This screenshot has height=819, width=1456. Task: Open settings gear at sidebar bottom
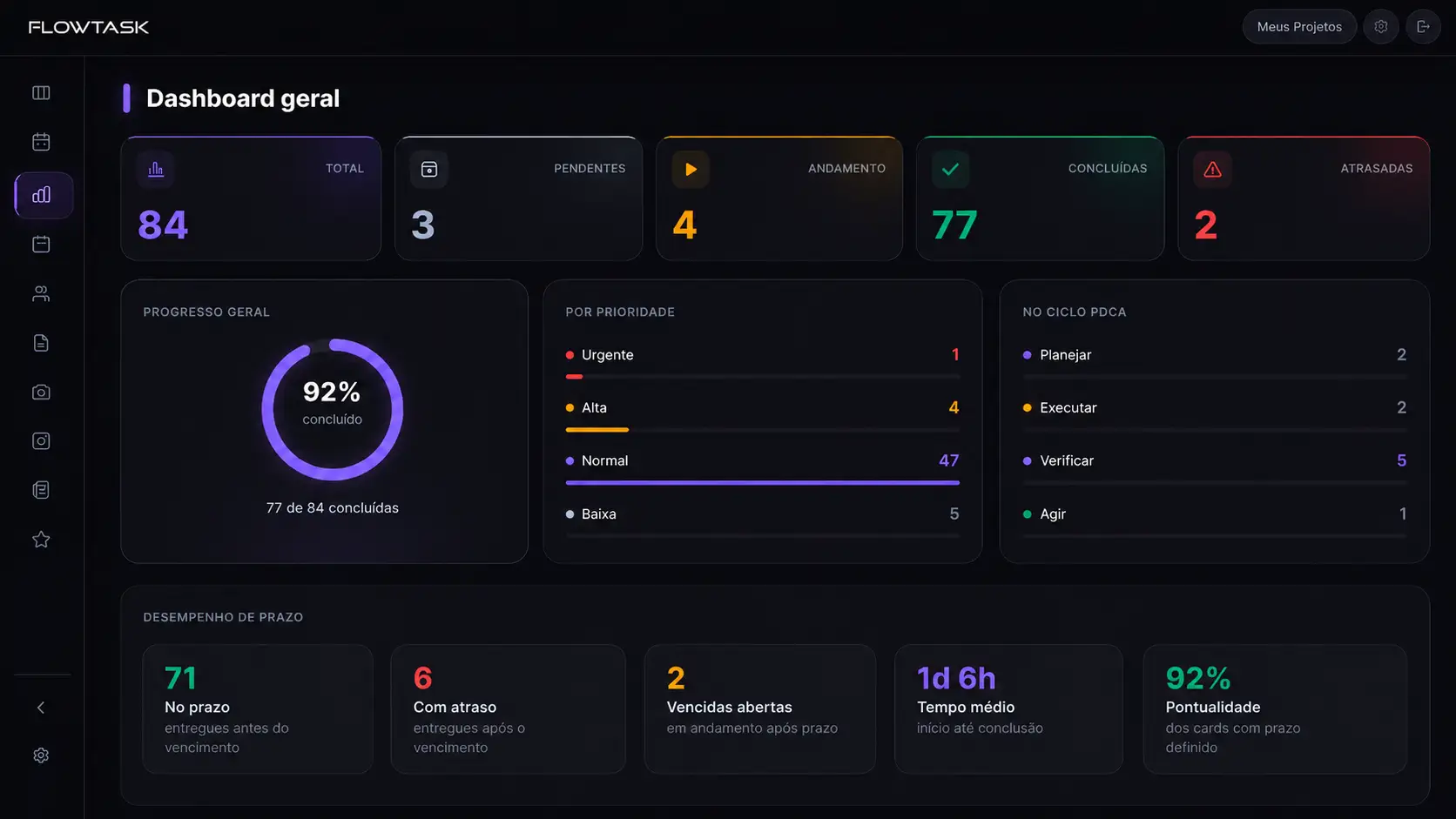click(x=41, y=755)
